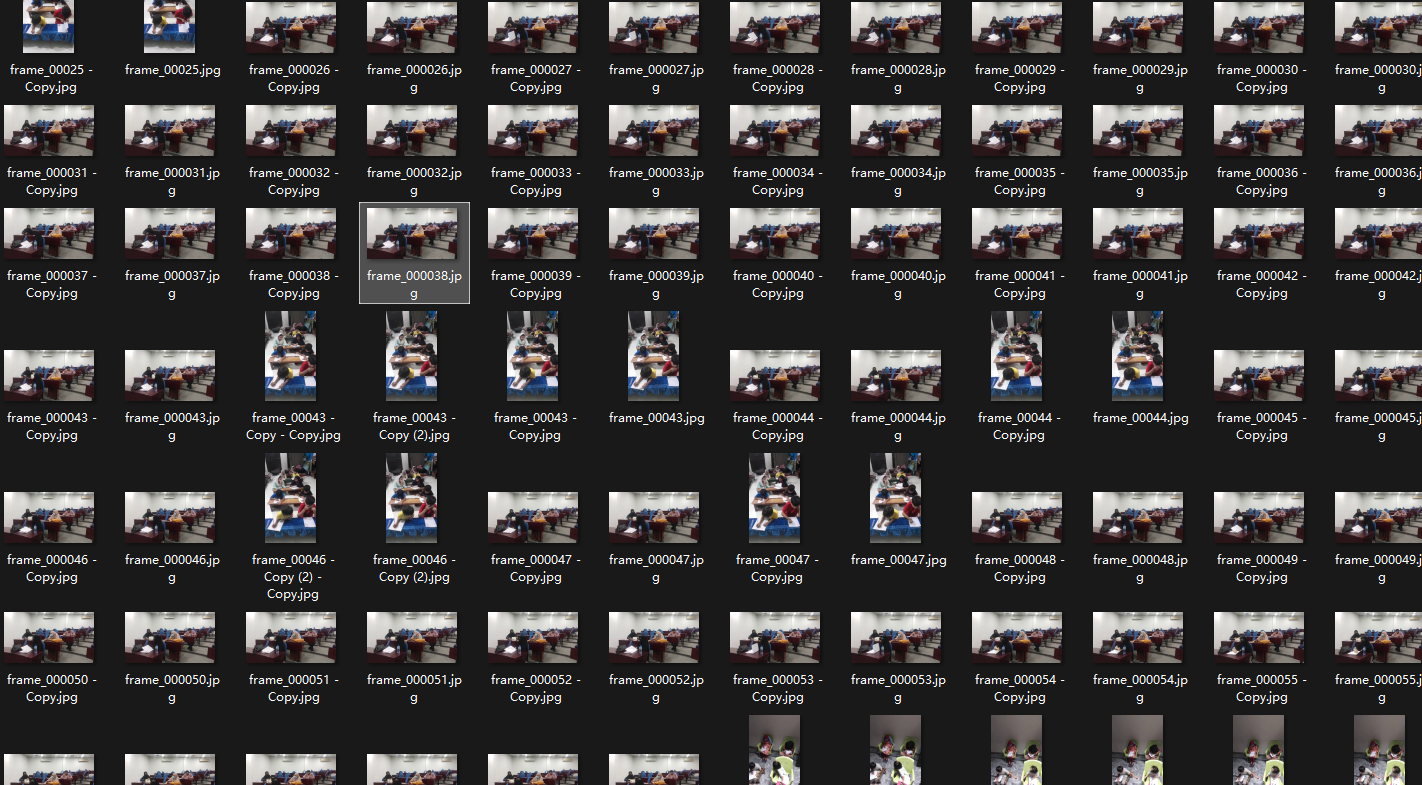Choose the frame_000049 - Copy.jpg thumbnail

pyautogui.click(x=1259, y=517)
